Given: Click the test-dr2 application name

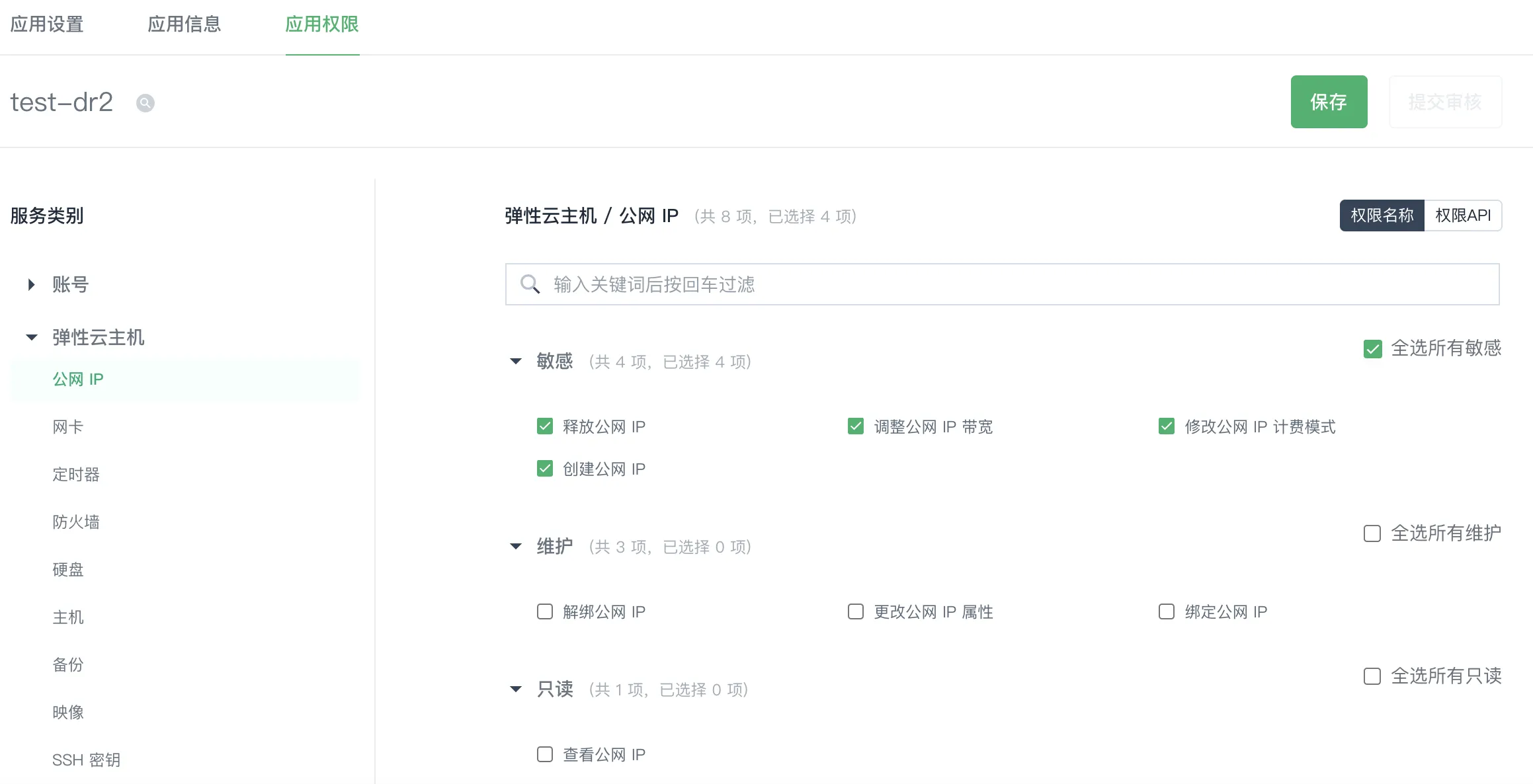Looking at the screenshot, I should [62, 102].
